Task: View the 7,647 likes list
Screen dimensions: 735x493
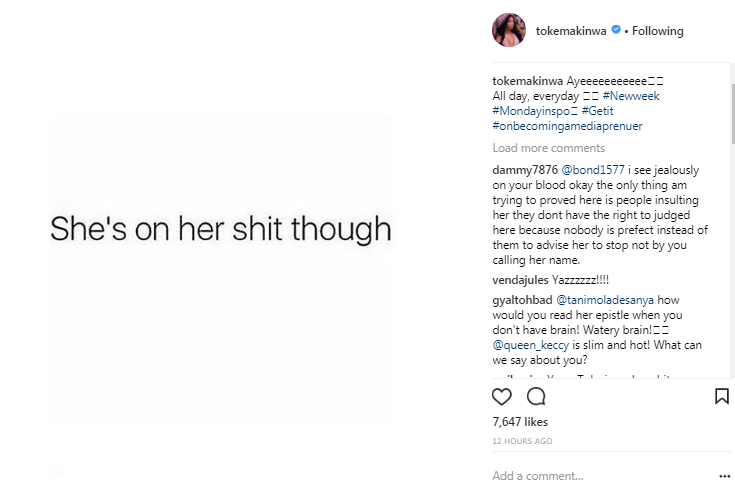Action: pyautogui.click(x=520, y=422)
